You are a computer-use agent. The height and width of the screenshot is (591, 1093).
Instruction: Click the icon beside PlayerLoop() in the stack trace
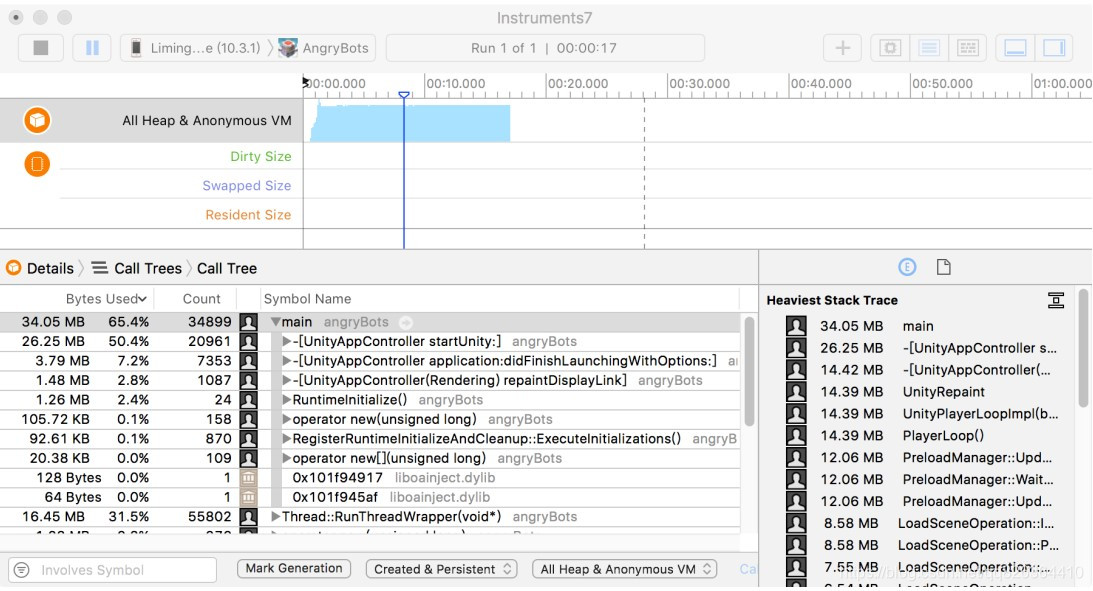coord(796,436)
